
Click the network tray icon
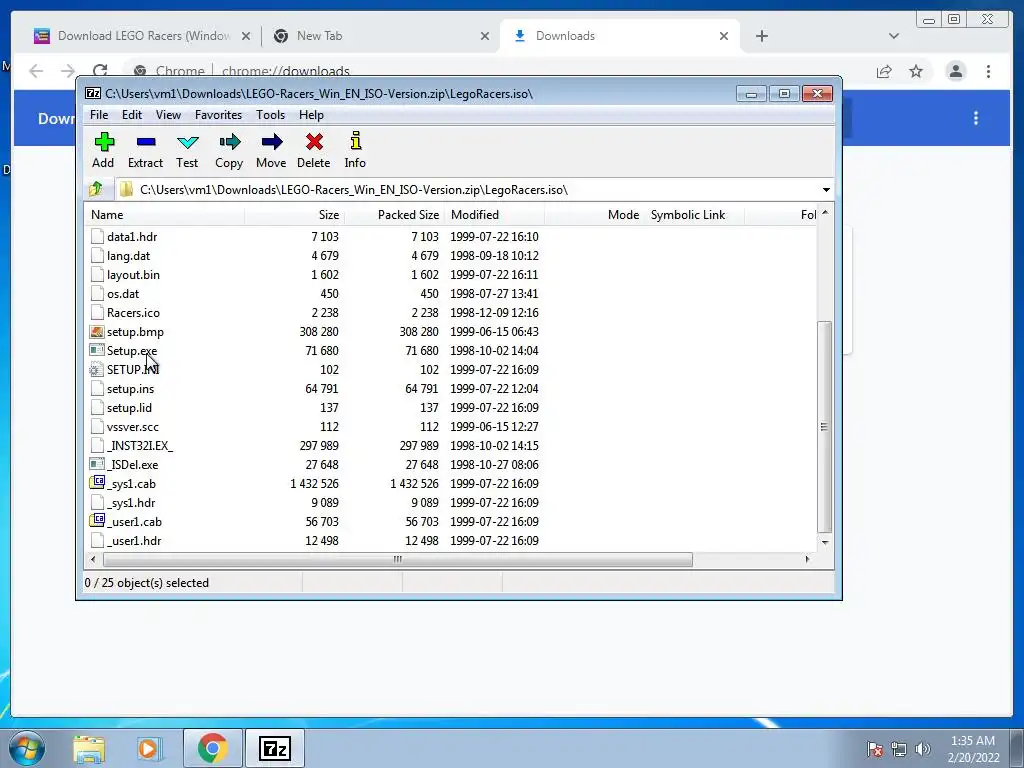[x=899, y=749]
